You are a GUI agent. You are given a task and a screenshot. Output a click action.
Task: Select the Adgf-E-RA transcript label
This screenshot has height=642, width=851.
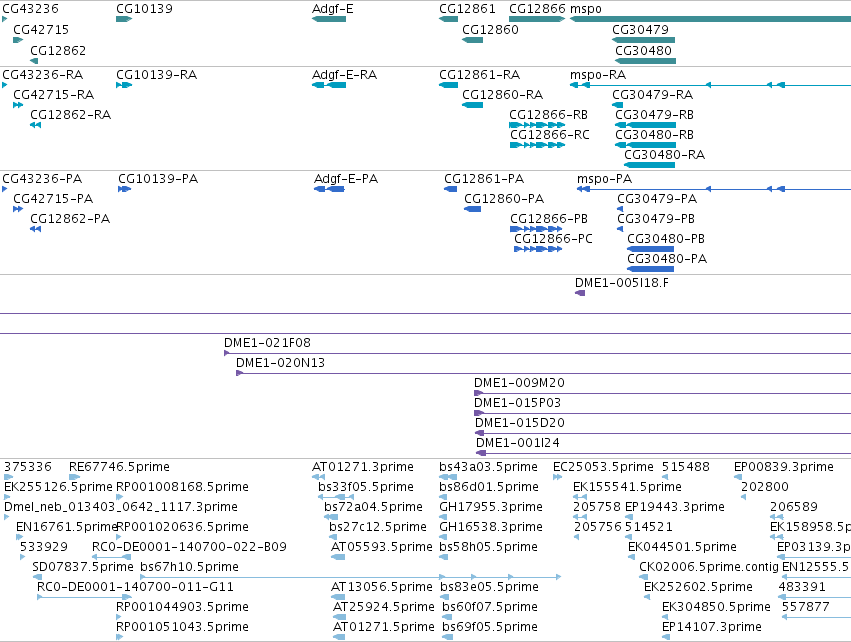(345, 74)
